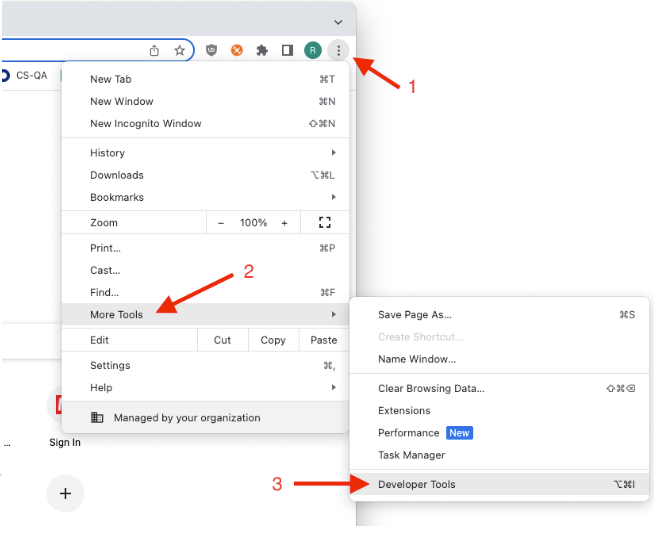
Task: Click the orange extension icon in toolbar
Action: pyautogui.click(x=237, y=50)
